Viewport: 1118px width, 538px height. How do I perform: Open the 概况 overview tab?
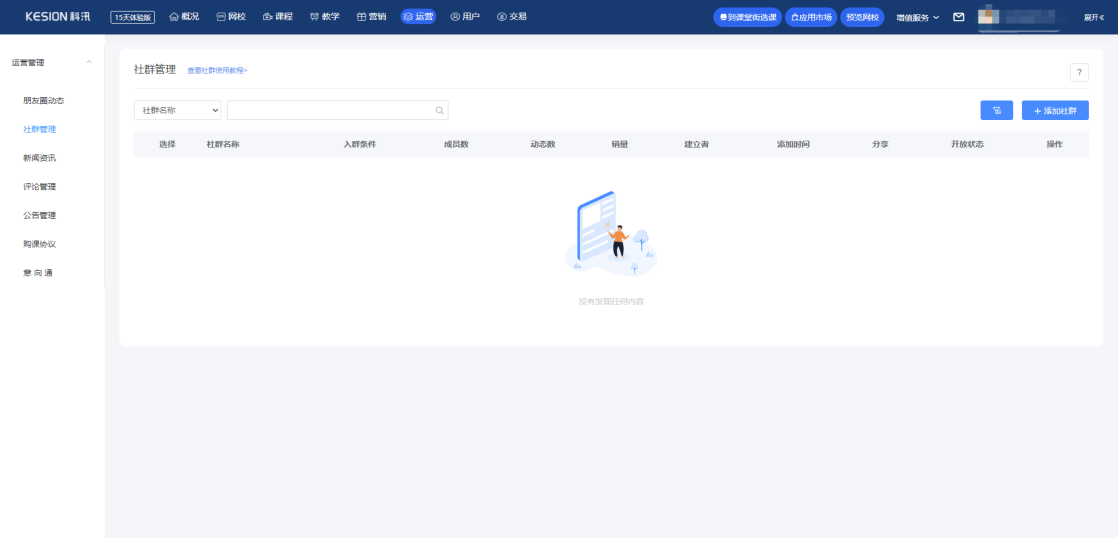tap(184, 16)
